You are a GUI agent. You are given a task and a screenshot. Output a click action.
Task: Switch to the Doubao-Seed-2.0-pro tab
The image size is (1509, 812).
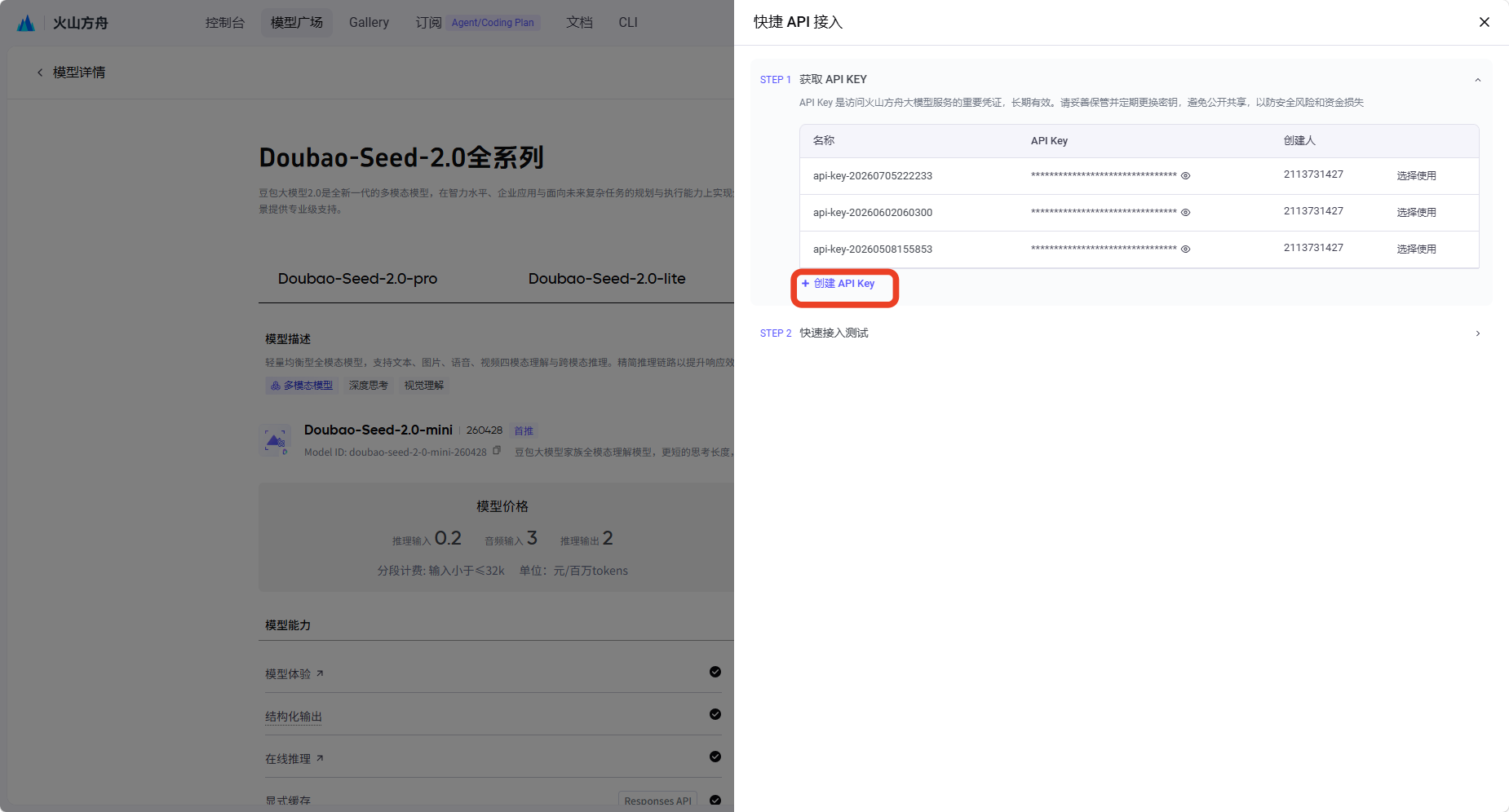[x=357, y=279]
